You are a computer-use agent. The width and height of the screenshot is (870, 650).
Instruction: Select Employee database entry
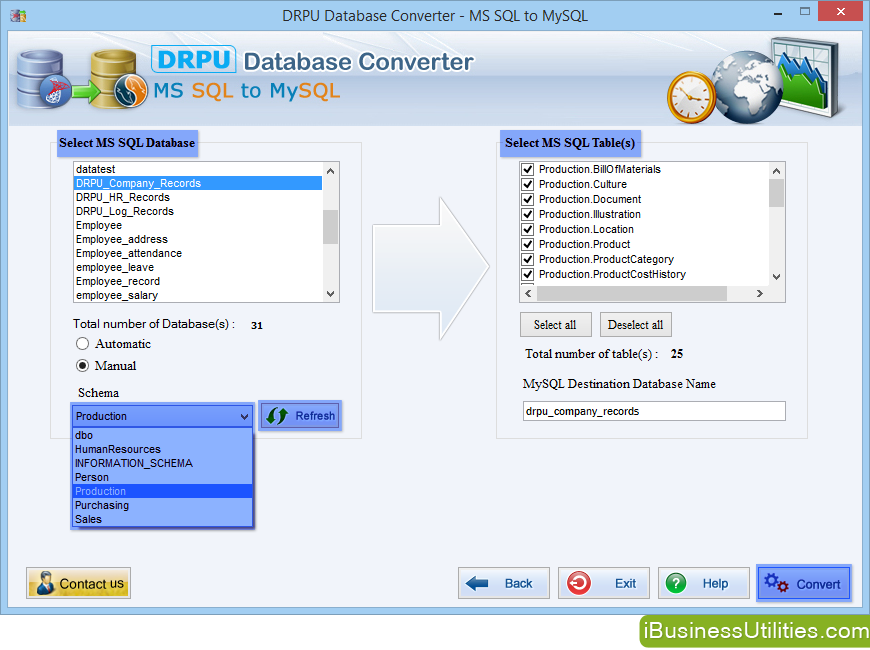(x=198, y=225)
